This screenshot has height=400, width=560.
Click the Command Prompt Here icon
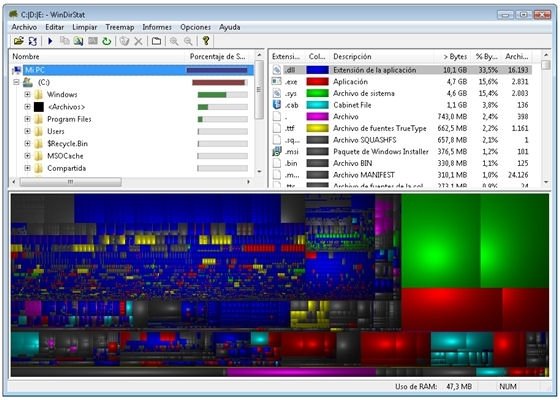[93, 41]
